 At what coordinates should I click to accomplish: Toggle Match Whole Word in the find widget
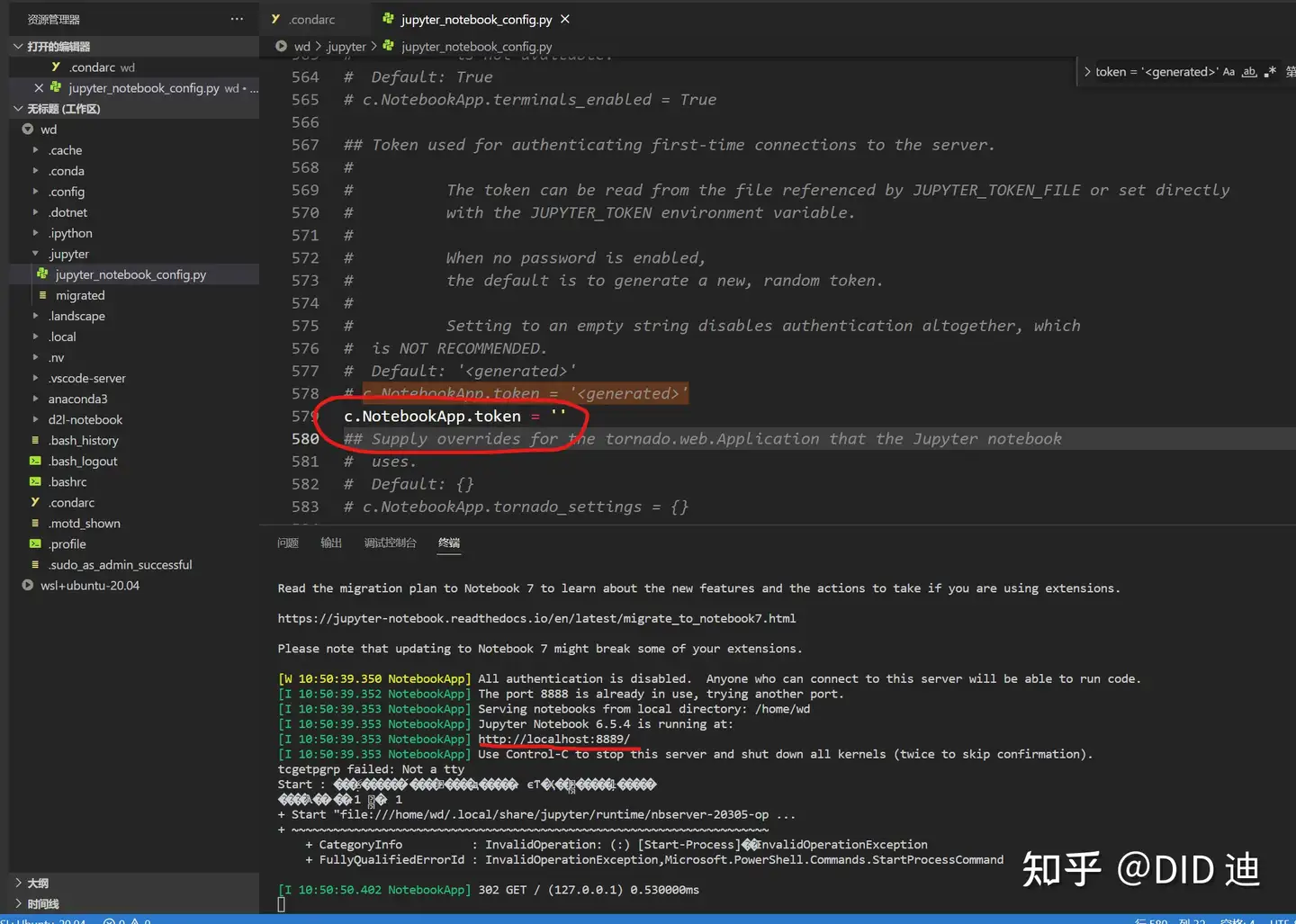click(1249, 72)
